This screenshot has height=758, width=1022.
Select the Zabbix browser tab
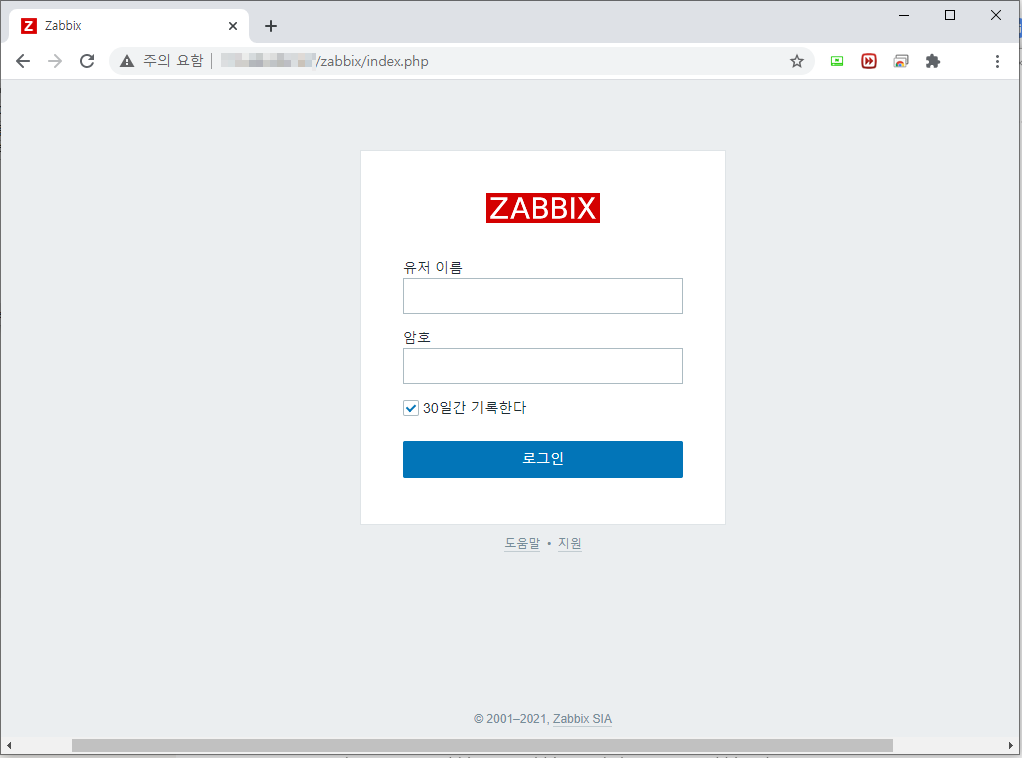pyautogui.click(x=129, y=26)
